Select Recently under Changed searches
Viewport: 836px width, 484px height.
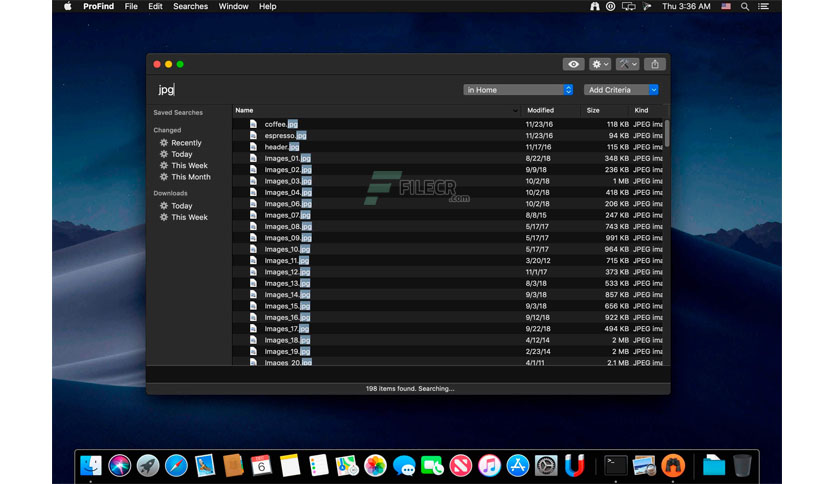186,143
